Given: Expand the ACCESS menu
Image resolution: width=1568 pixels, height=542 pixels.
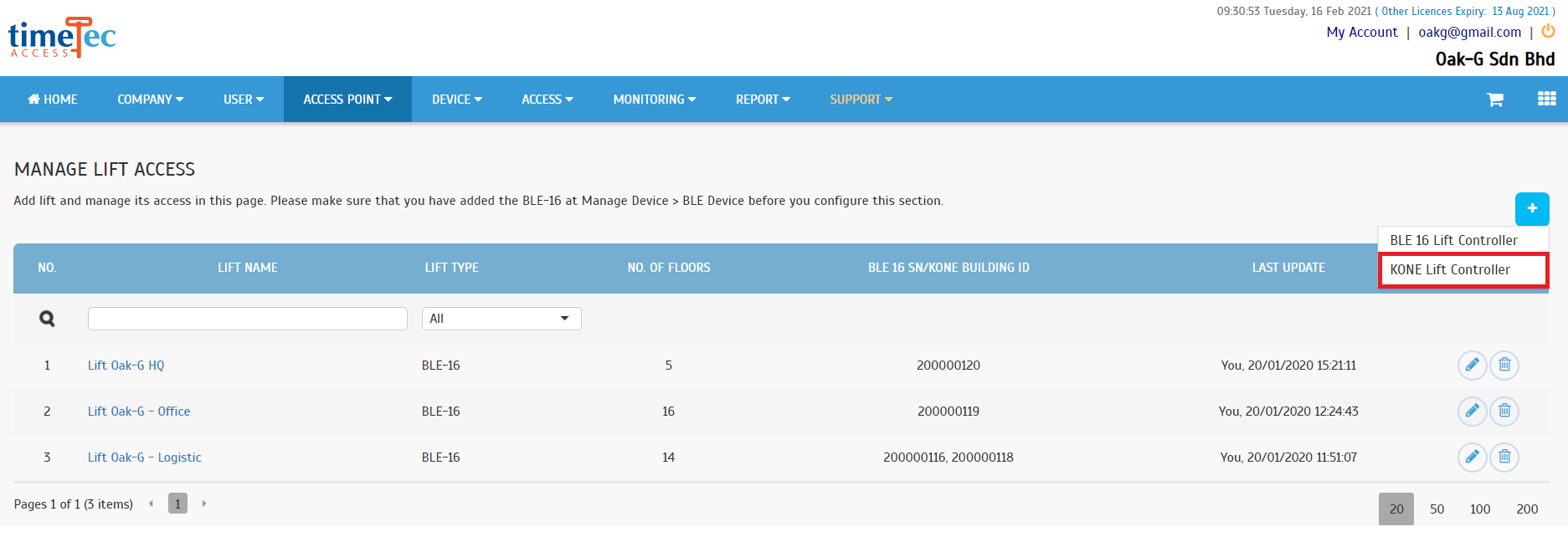Looking at the screenshot, I should (x=548, y=100).
